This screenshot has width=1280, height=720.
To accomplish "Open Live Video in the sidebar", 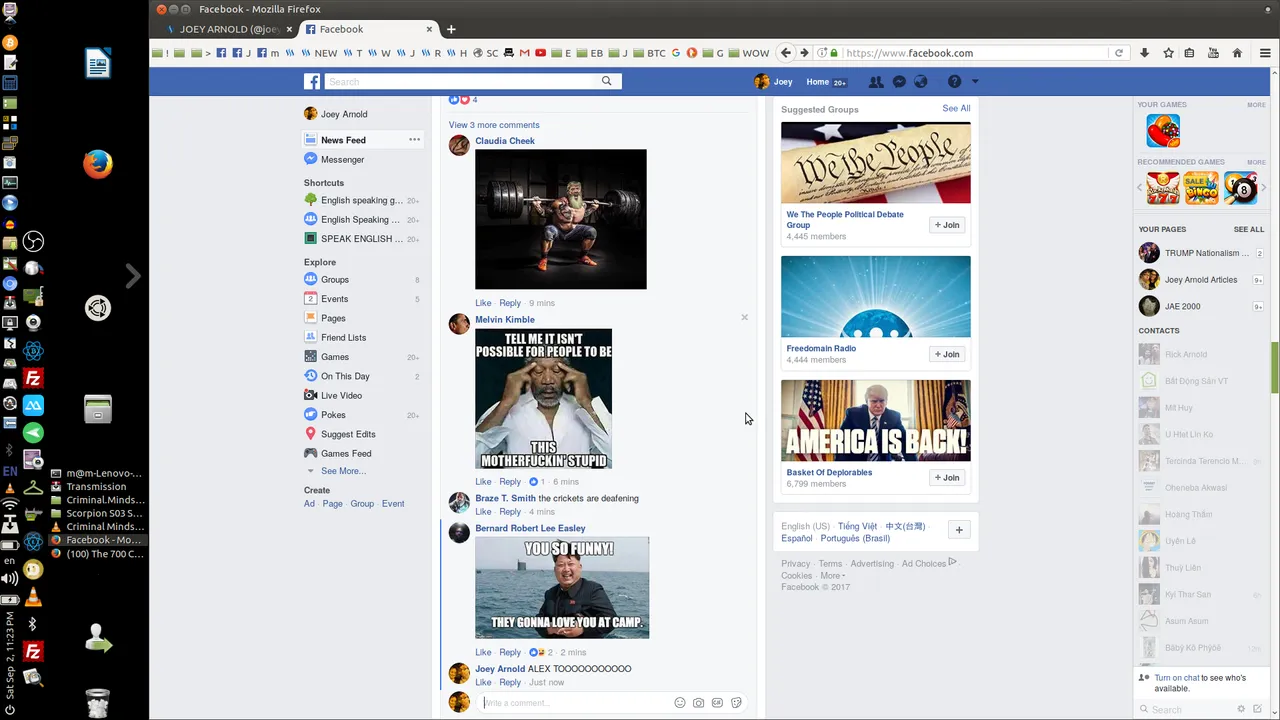I will point(341,396).
